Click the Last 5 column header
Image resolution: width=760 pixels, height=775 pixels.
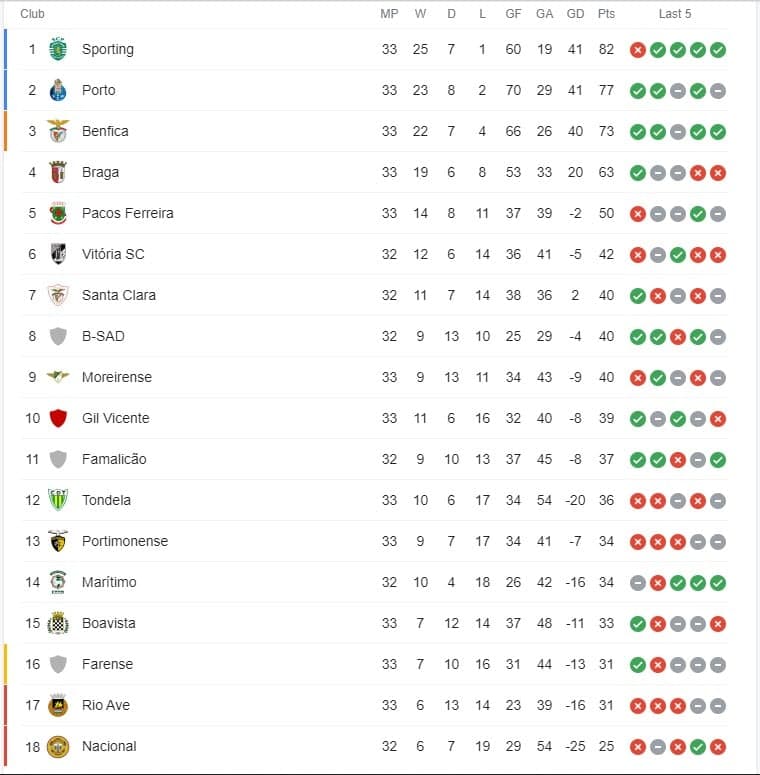pyautogui.click(x=675, y=14)
